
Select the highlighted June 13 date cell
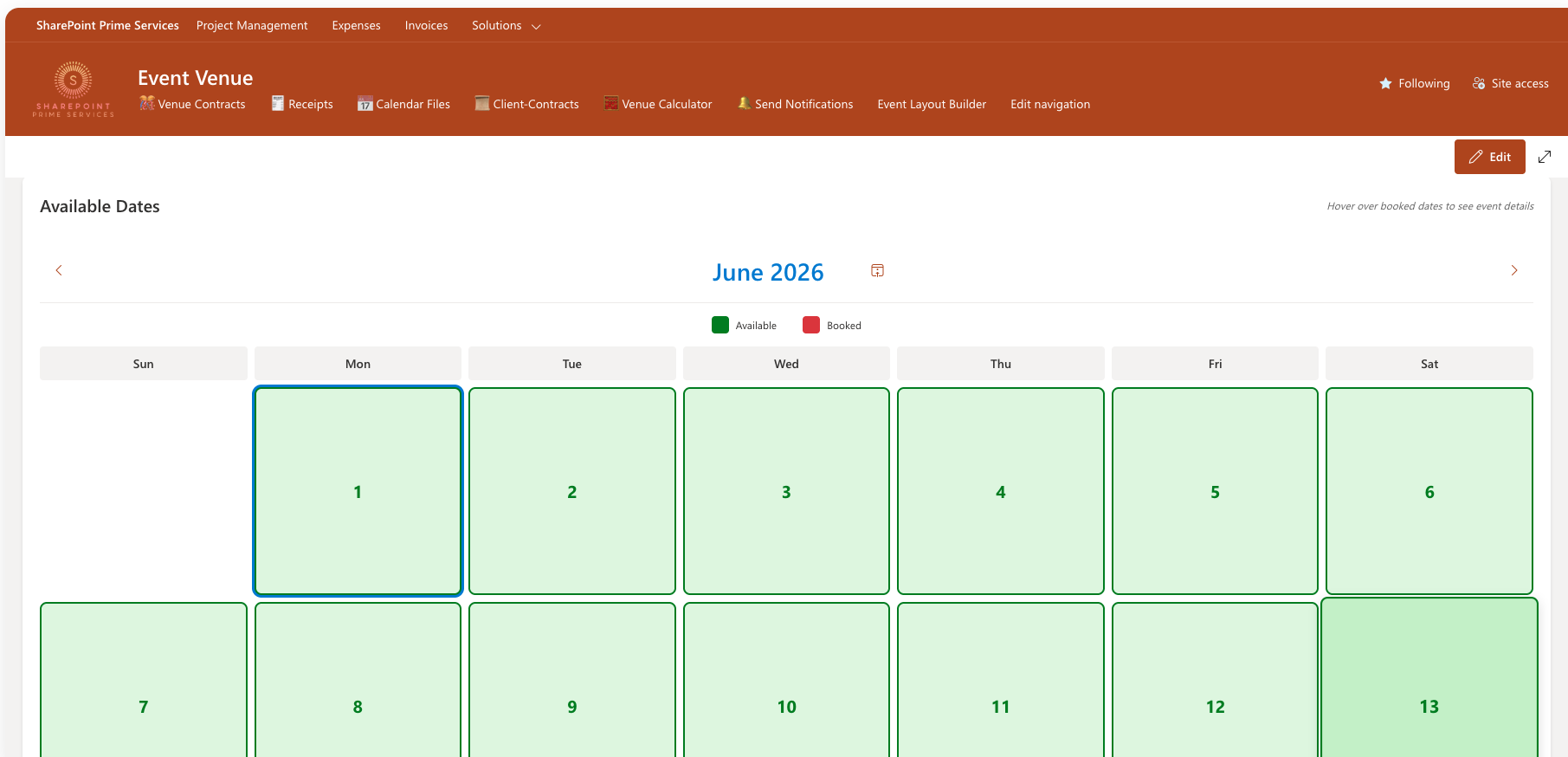click(x=1429, y=678)
